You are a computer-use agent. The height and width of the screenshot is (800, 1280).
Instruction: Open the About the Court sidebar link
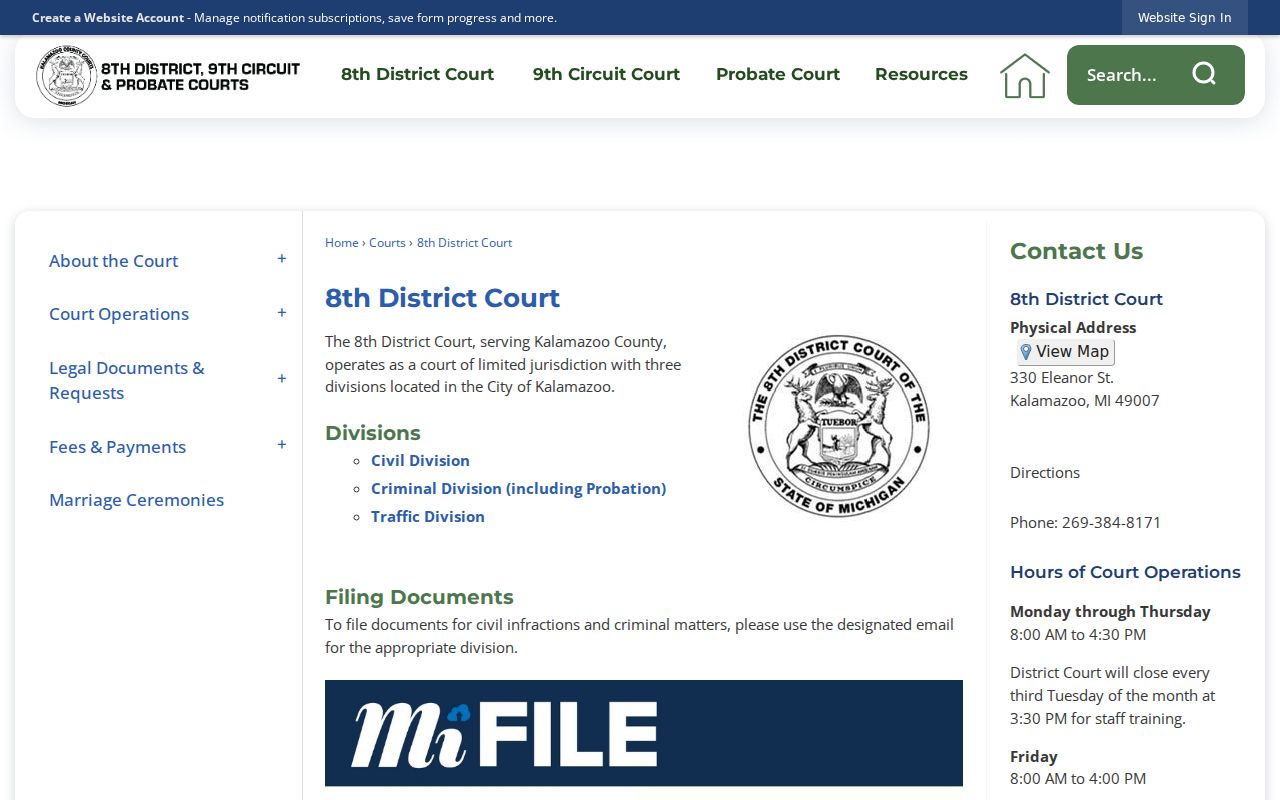(x=113, y=261)
